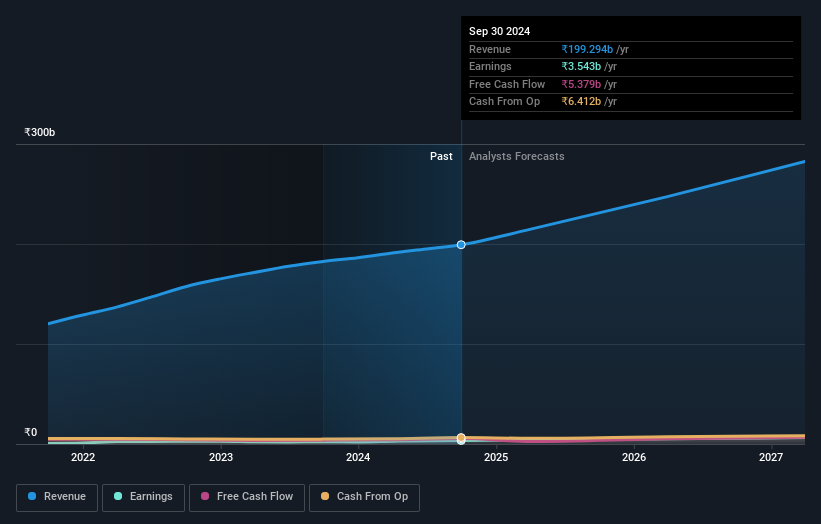Click the ₹300b y-axis label

(39, 132)
